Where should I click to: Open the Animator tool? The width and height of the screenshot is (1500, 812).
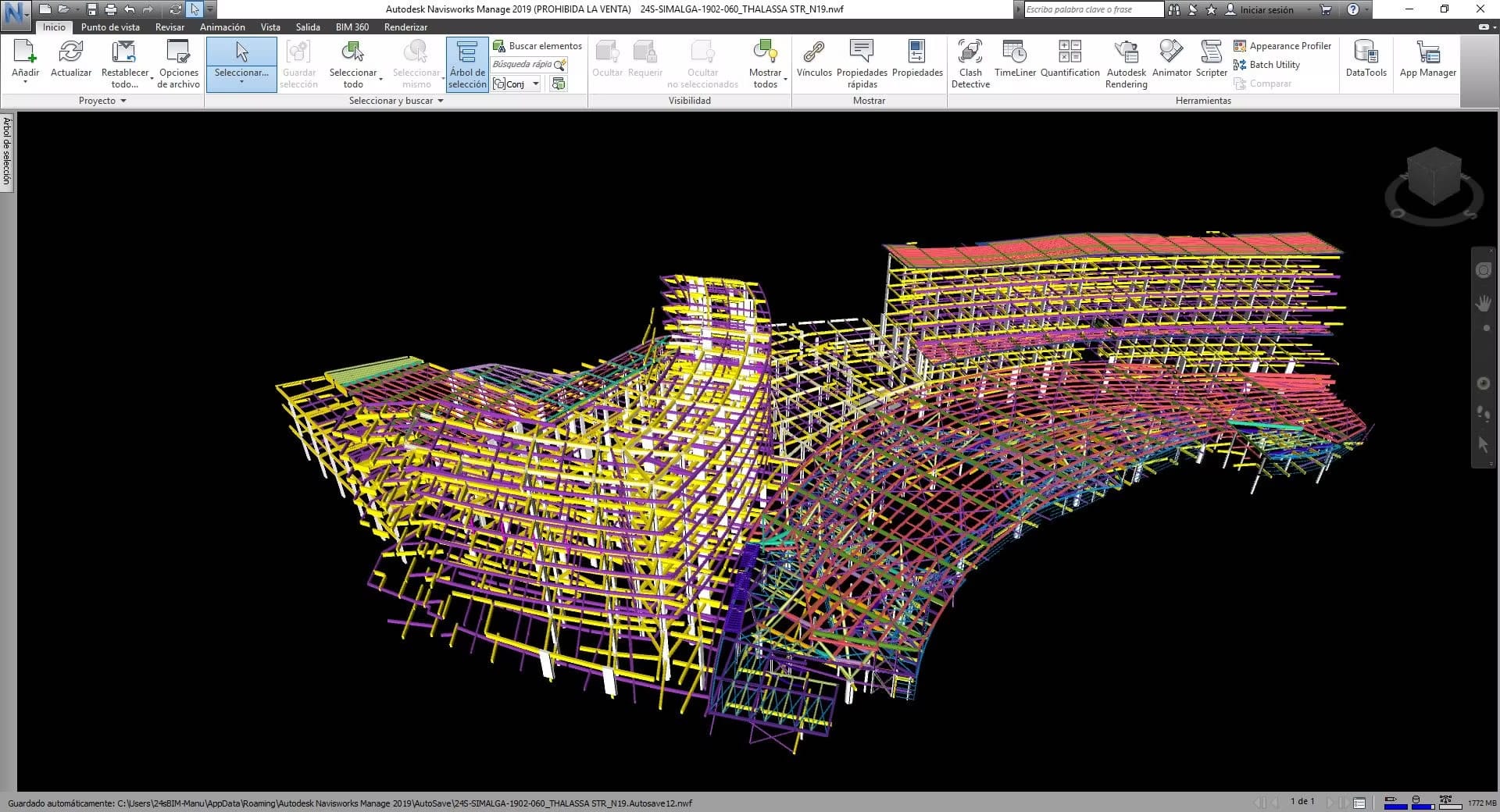click(x=1171, y=59)
